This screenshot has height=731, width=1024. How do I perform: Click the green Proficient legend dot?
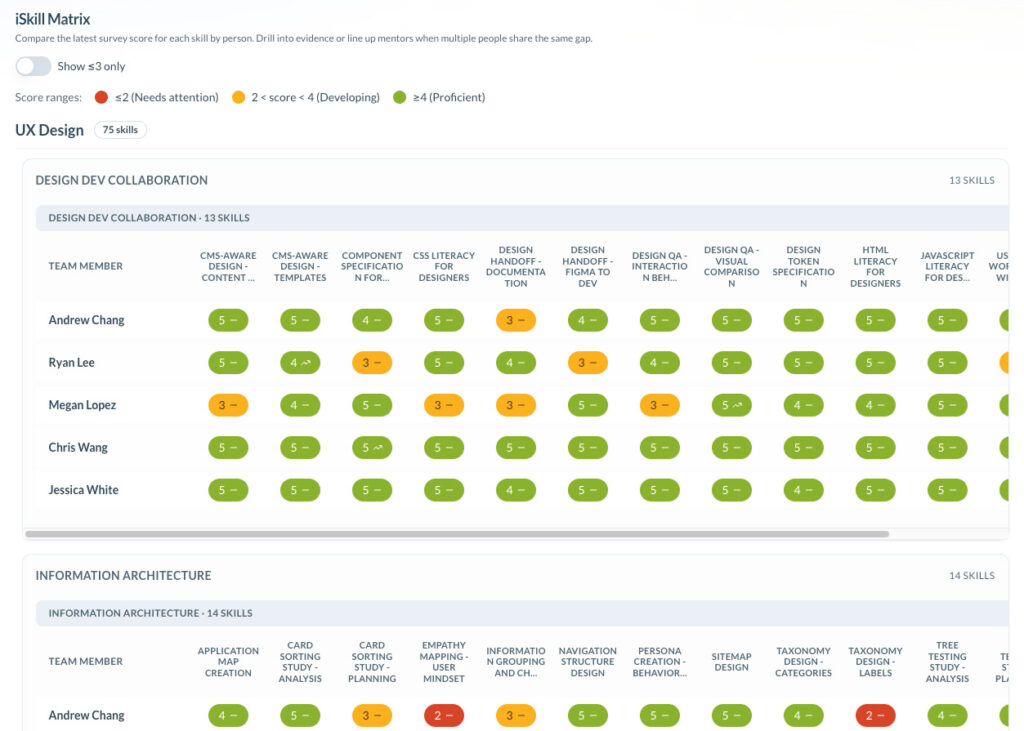point(400,98)
